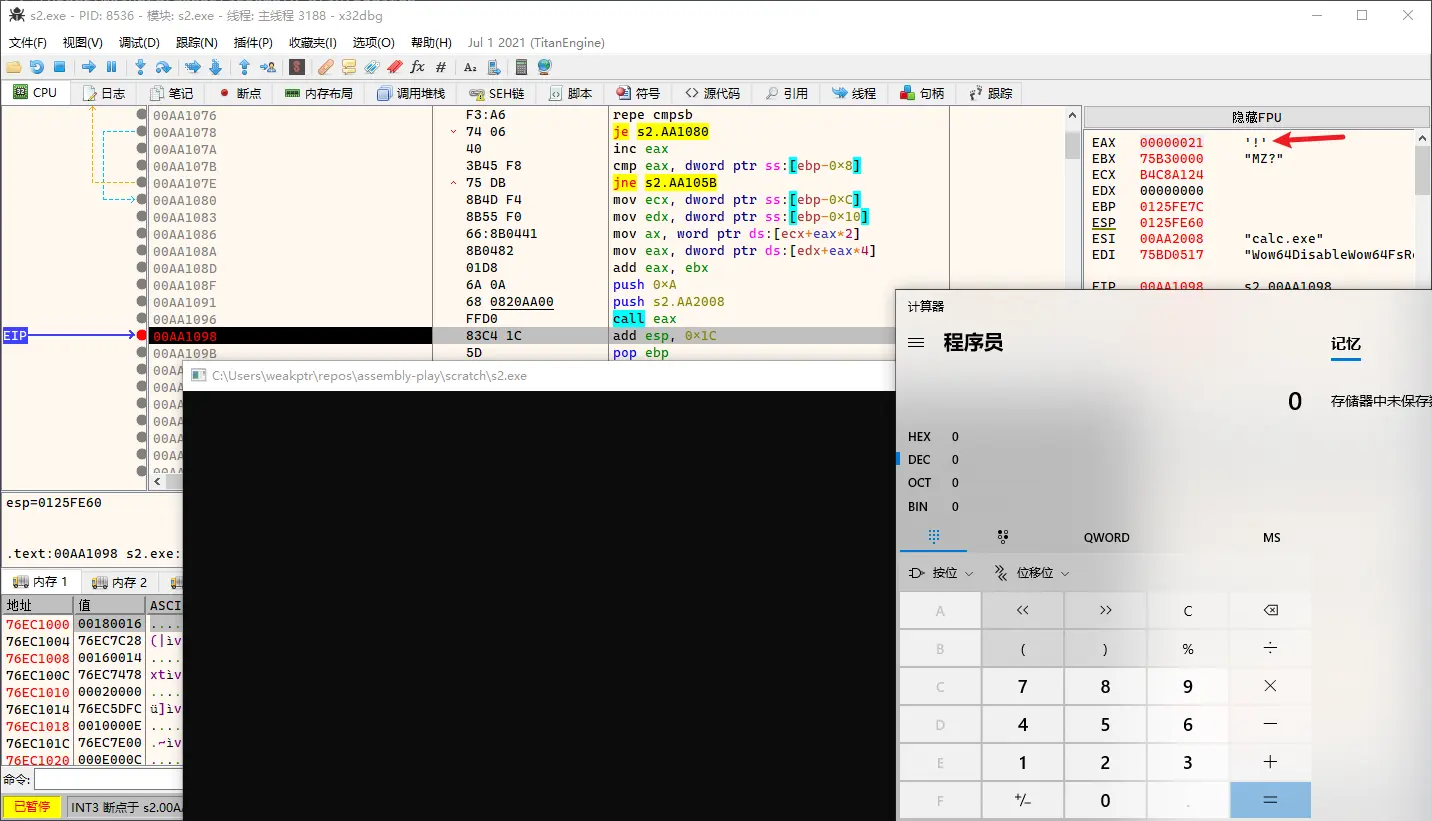Click the open file folder icon
1432x821 pixels.
[x=13, y=67]
